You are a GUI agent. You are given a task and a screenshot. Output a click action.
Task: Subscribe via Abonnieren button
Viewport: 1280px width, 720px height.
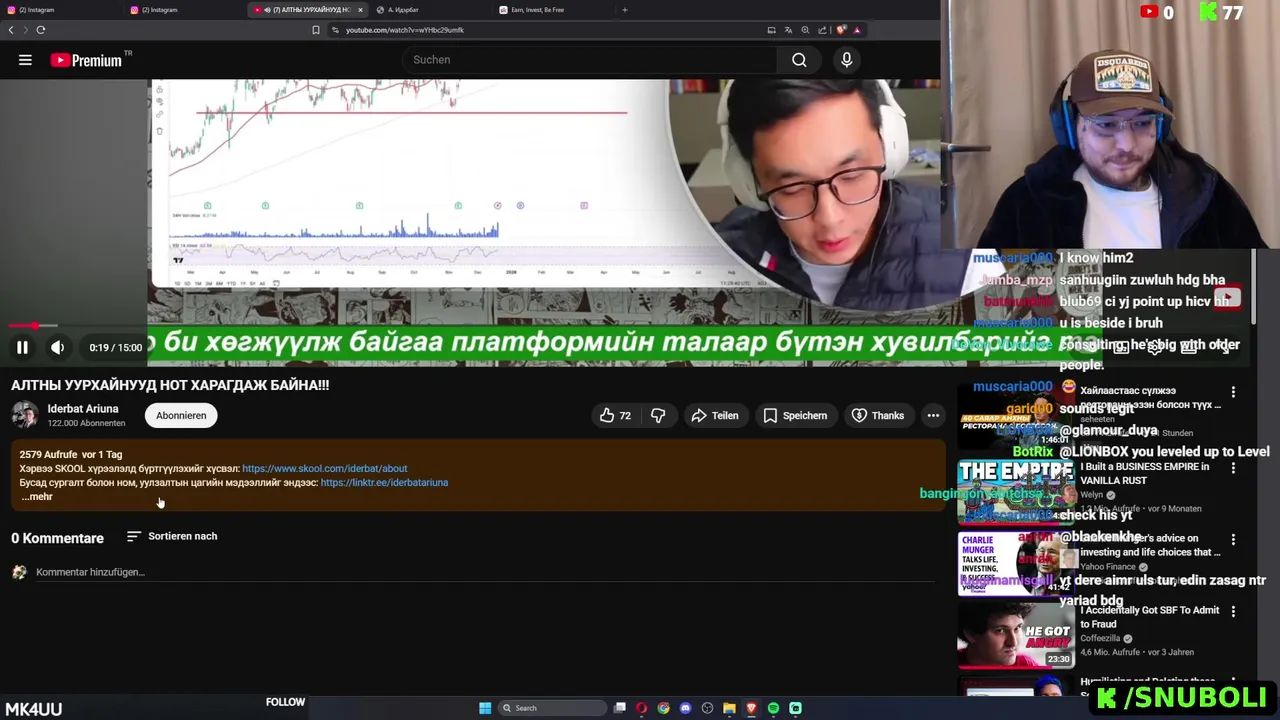click(x=181, y=416)
